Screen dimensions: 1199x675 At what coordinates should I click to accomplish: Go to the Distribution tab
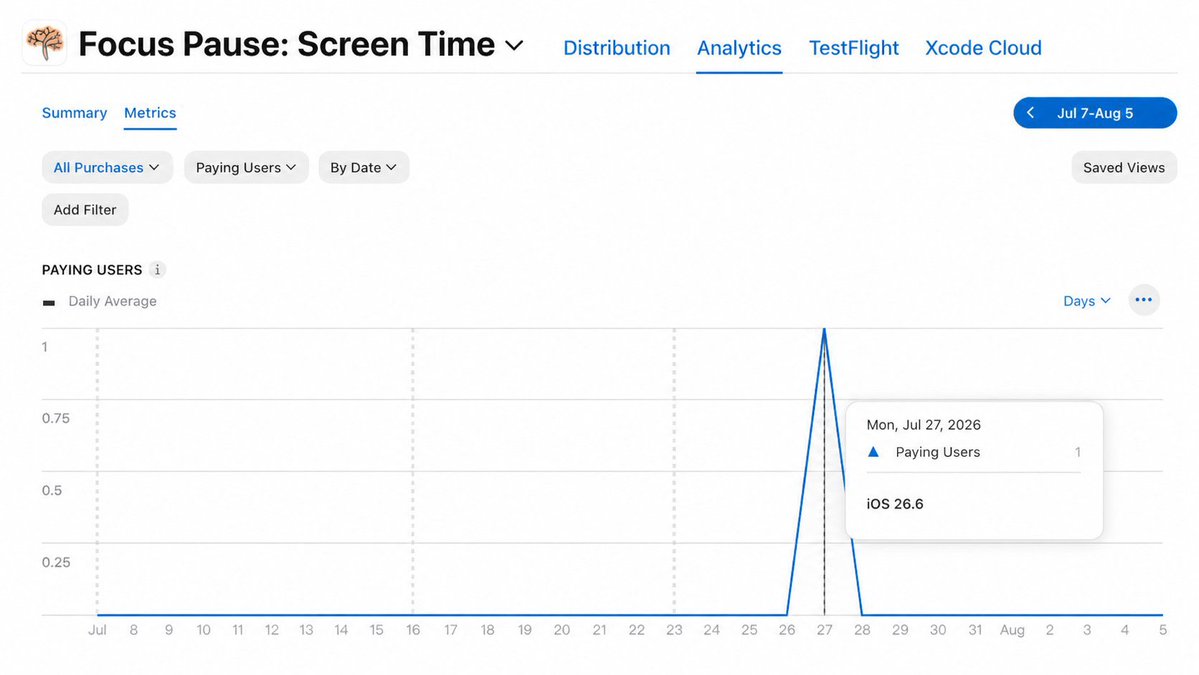[x=616, y=48]
